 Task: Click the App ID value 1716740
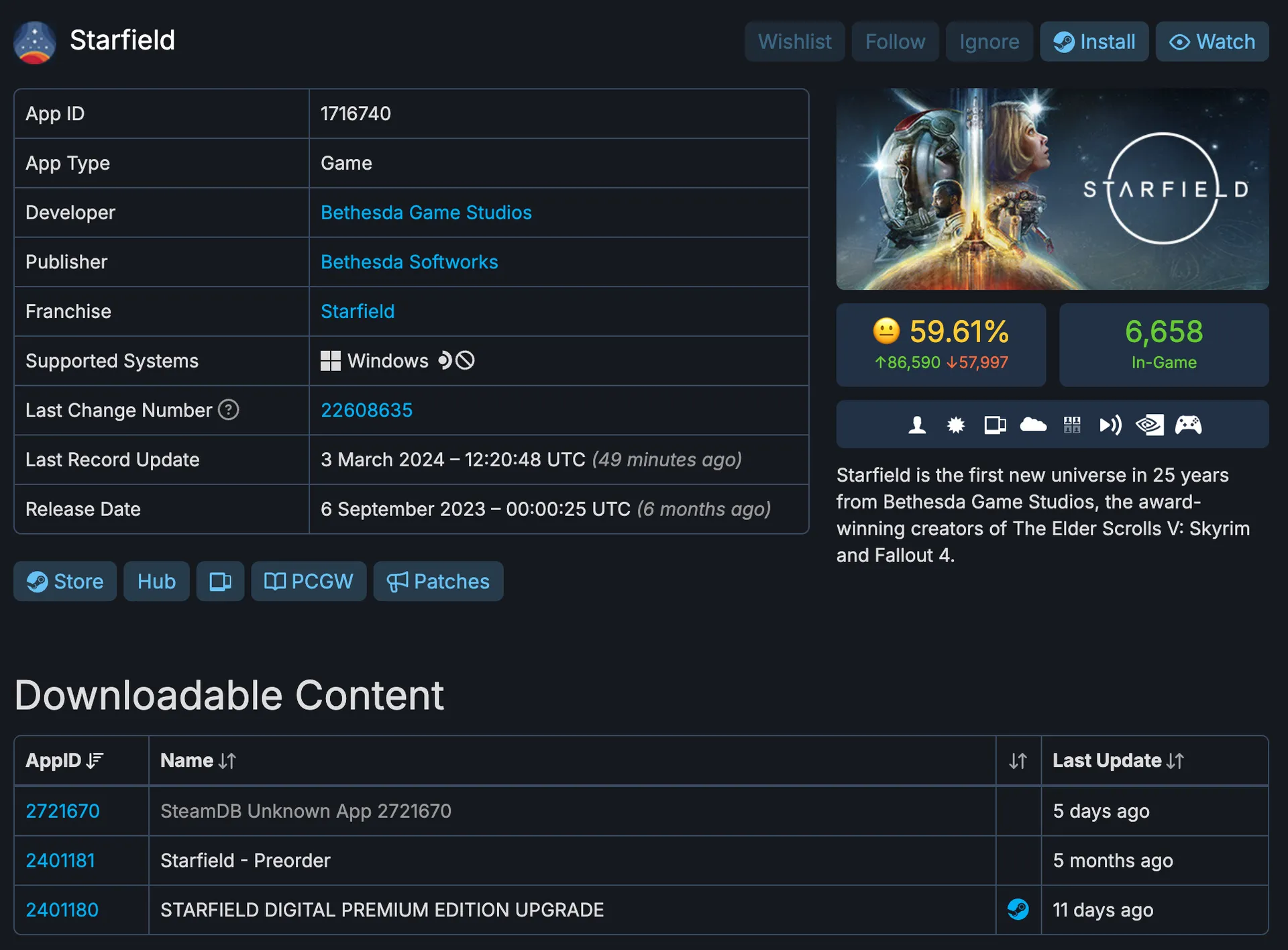pos(356,114)
